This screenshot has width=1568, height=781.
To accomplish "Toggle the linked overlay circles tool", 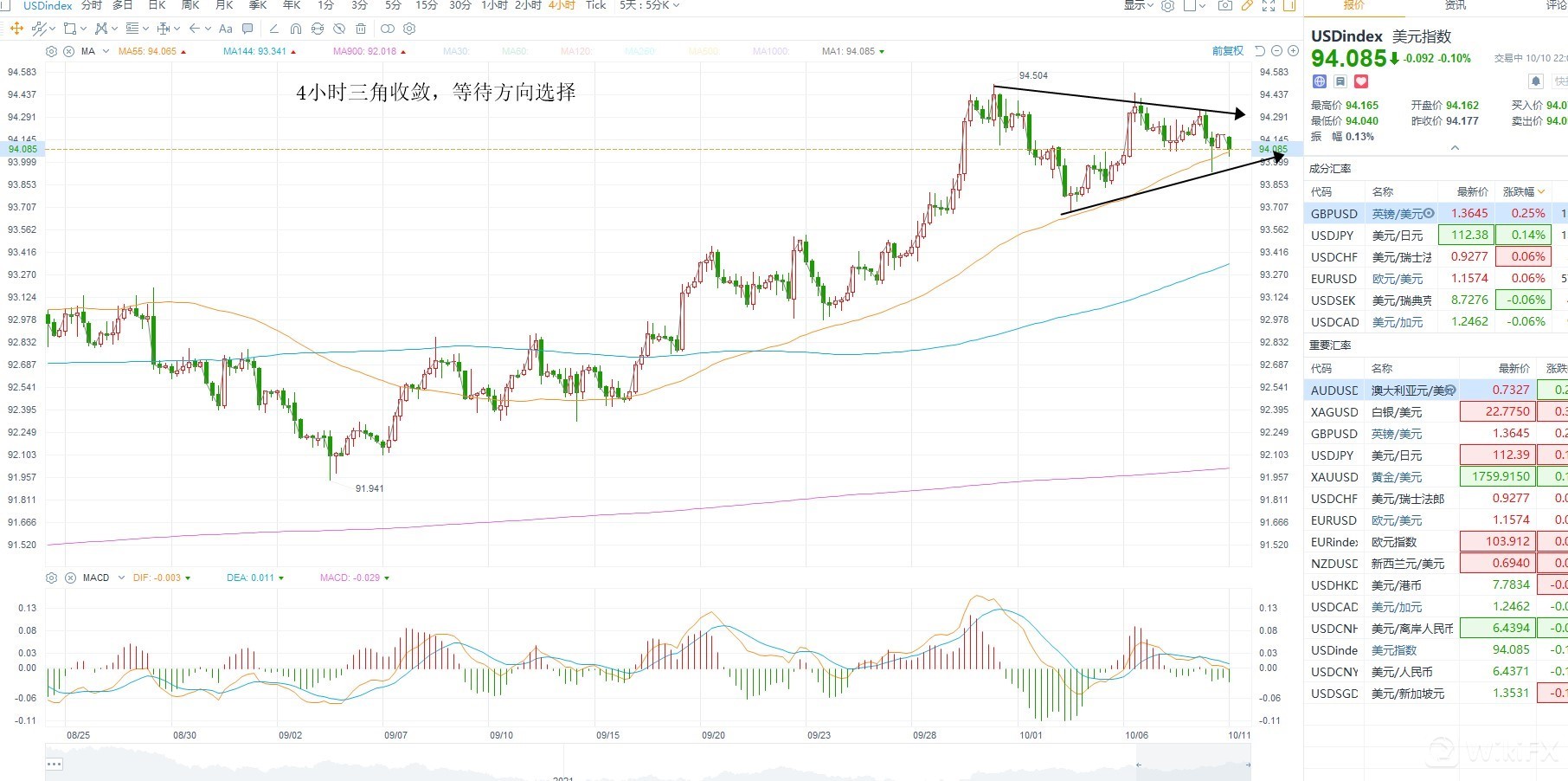I will tap(387, 29).
